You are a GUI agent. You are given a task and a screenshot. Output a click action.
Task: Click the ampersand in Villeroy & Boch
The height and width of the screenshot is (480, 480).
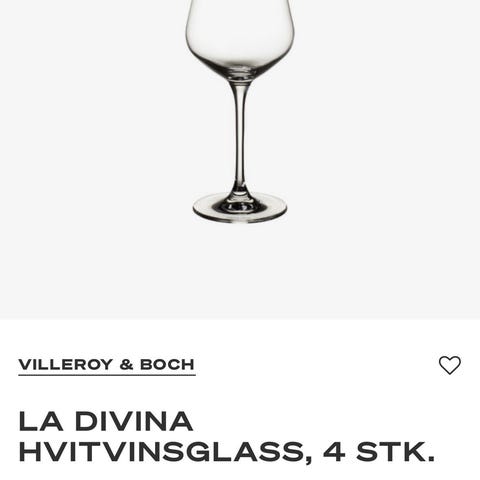pos(126,365)
